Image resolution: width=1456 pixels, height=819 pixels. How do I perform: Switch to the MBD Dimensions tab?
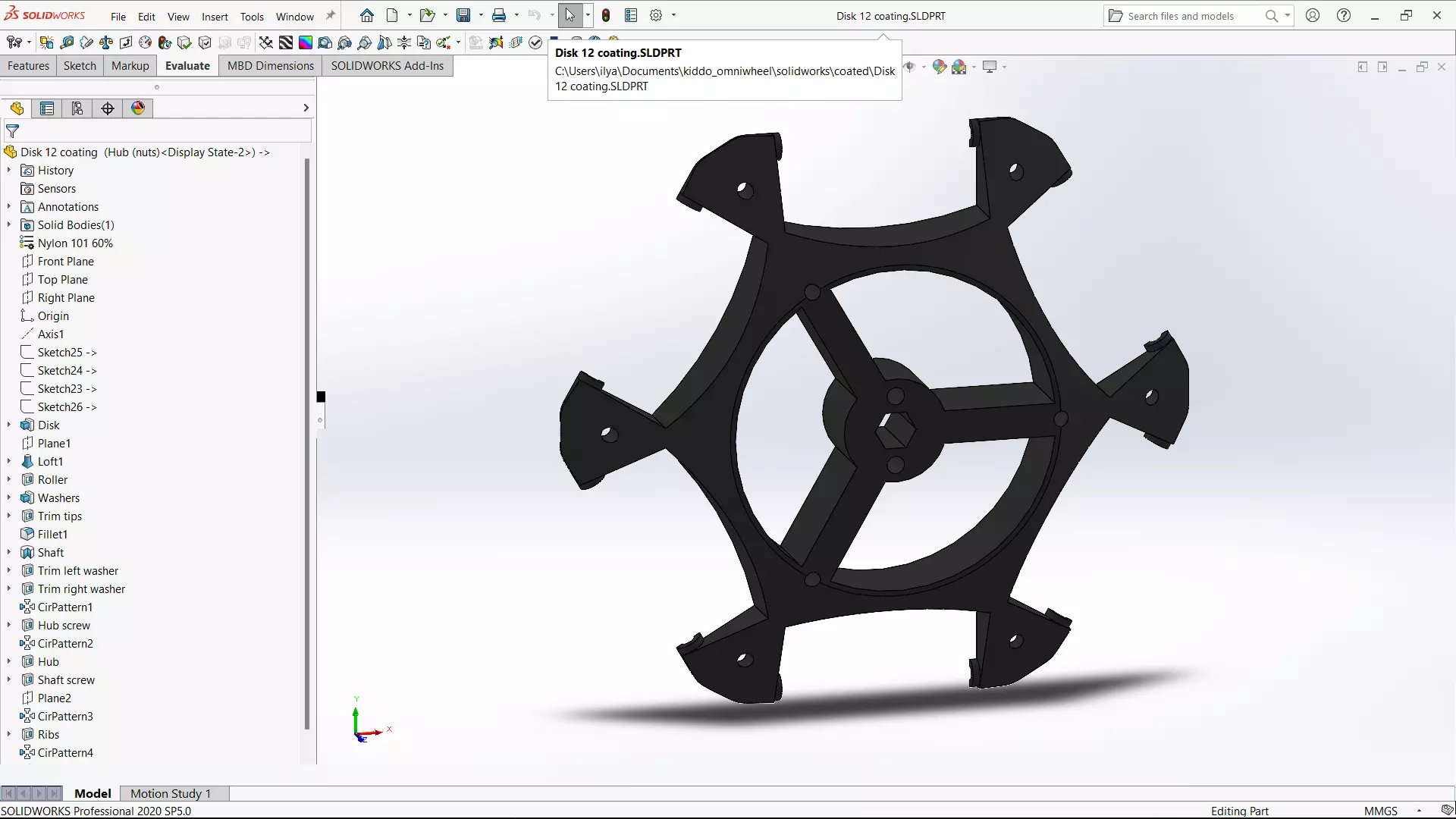pos(270,66)
